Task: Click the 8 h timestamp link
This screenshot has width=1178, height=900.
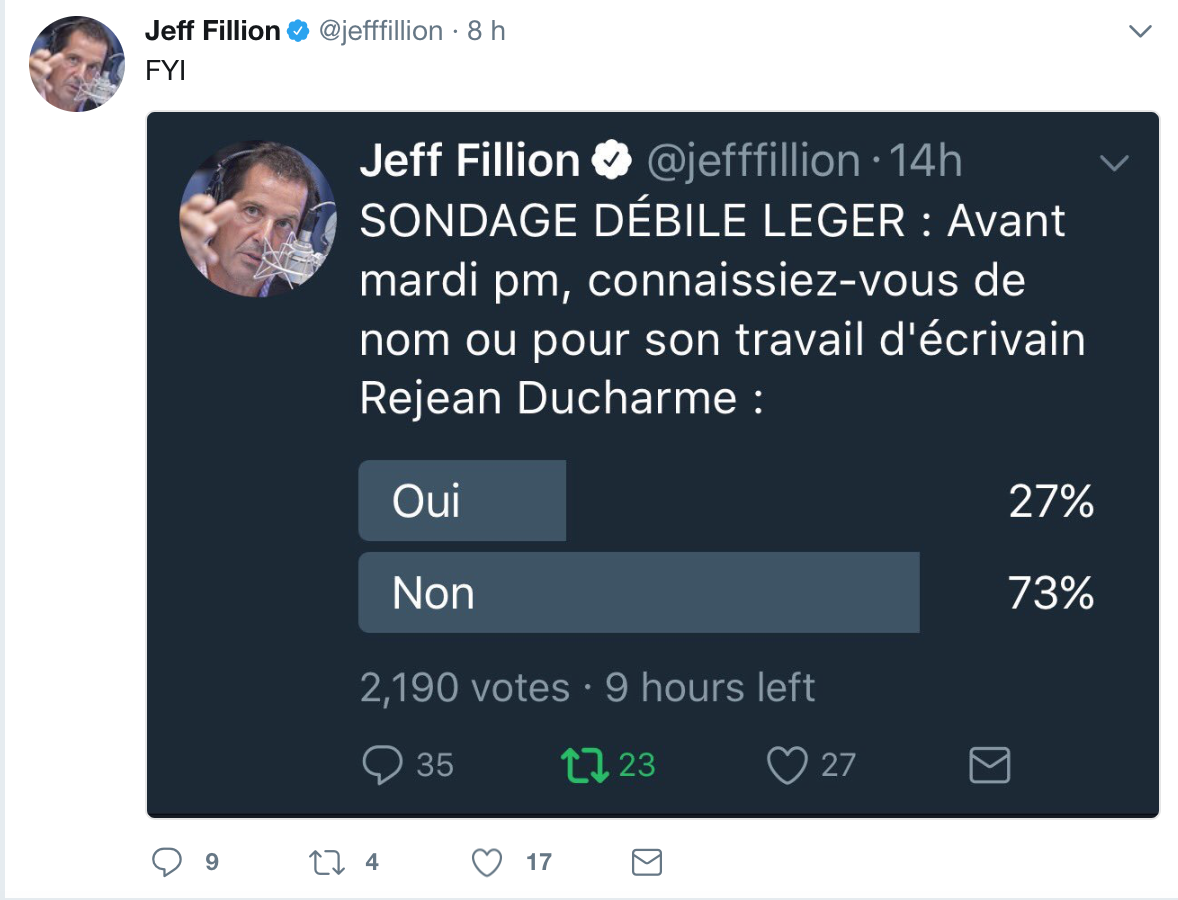Action: pyautogui.click(x=486, y=31)
